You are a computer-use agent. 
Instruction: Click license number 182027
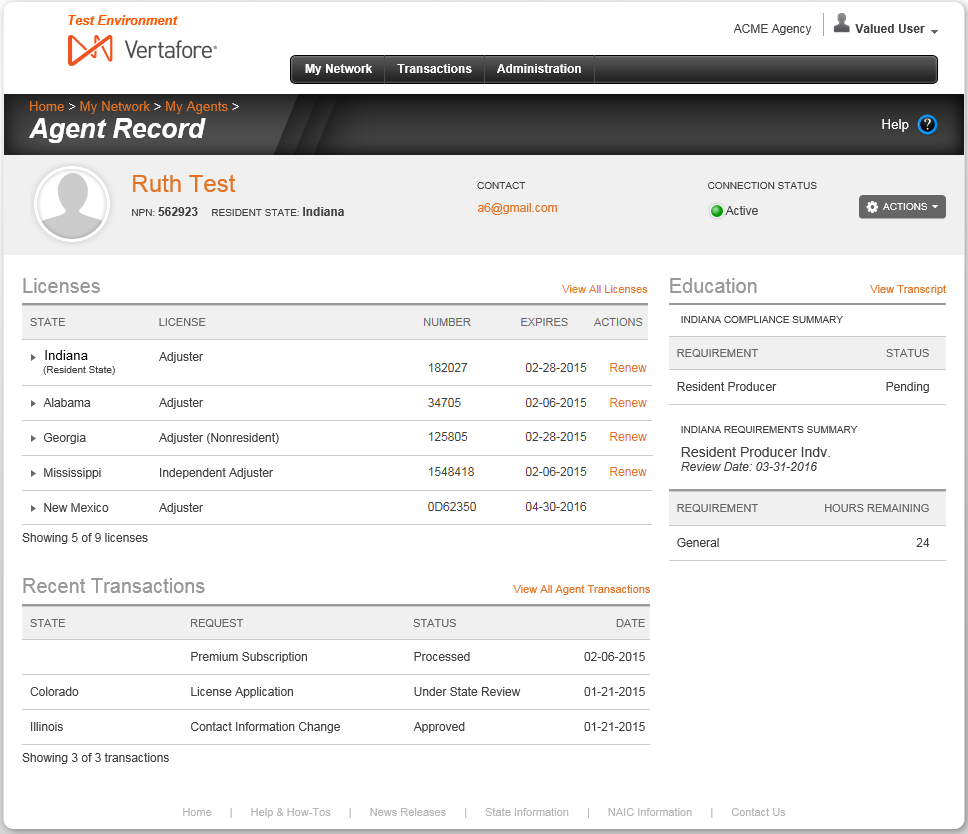click(x=447, y=367)
